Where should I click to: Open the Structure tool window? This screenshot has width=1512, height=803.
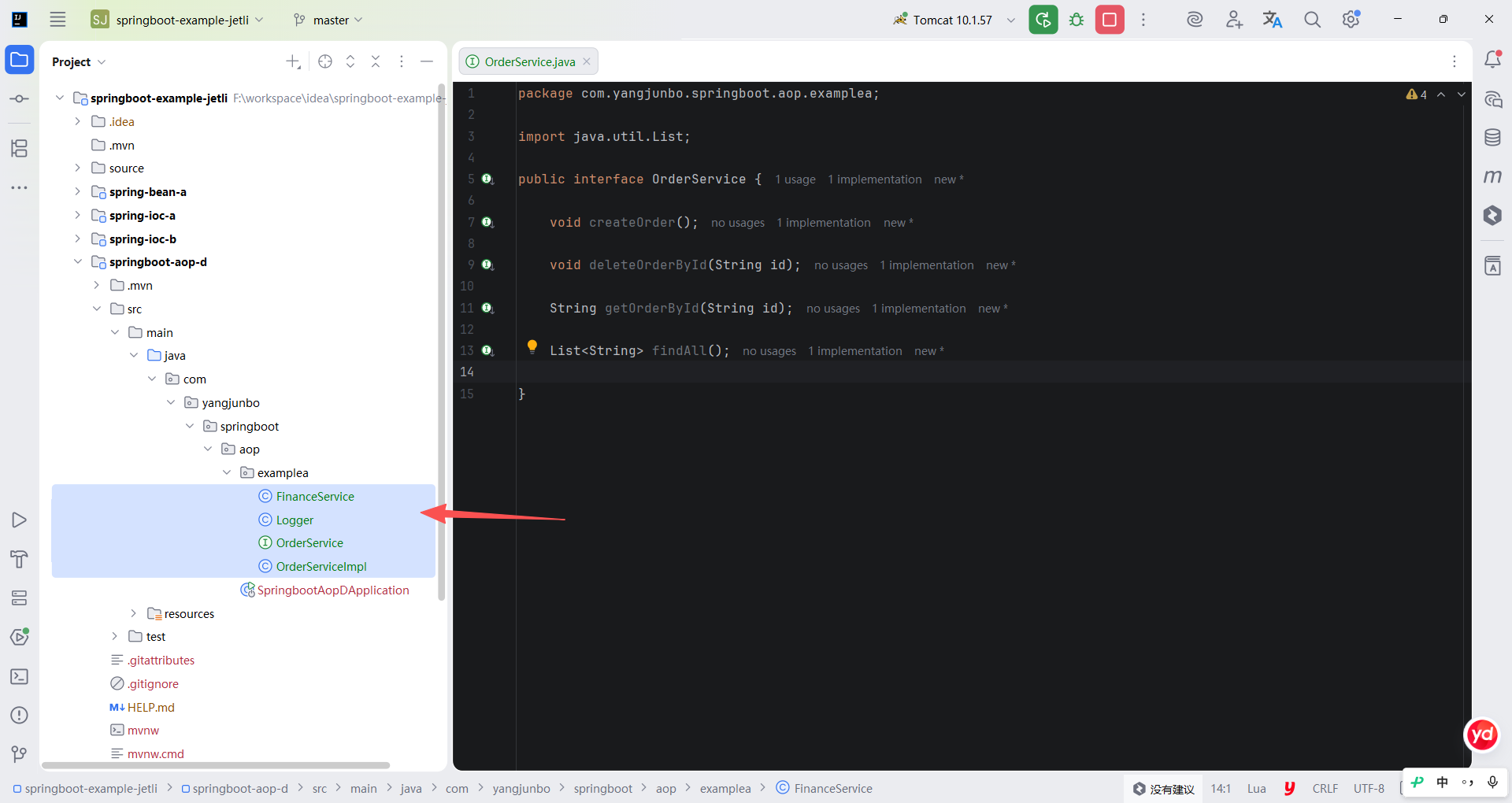[x=20, y=148]
